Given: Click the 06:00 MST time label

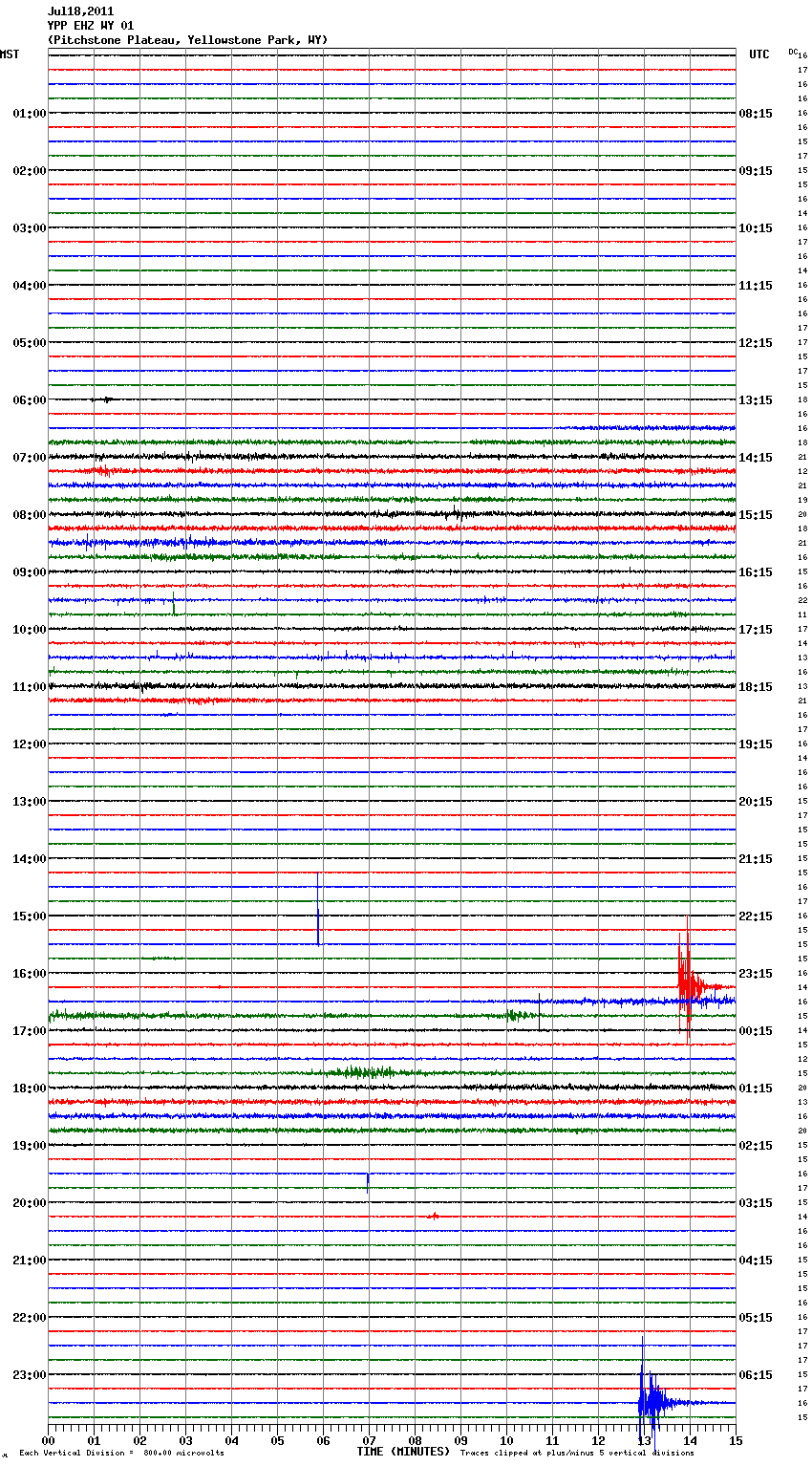Looking at the screenshot, I should (29, 400).
